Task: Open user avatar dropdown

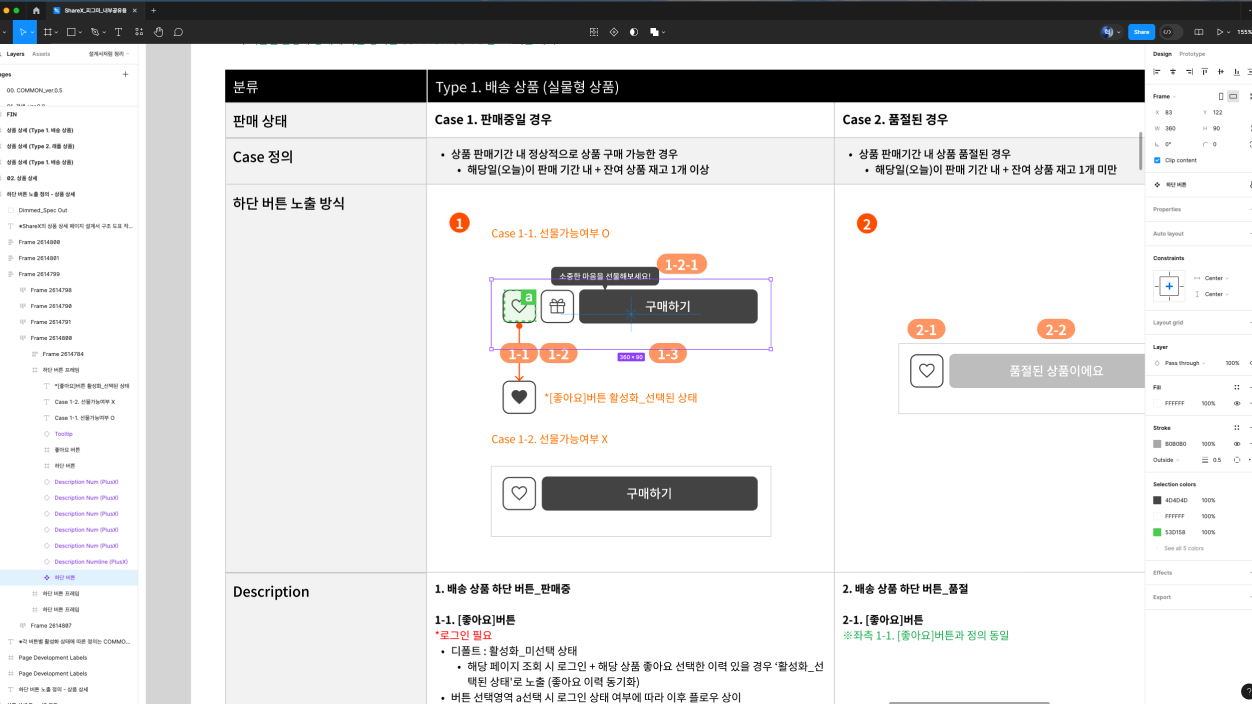Action: click(x=1110, y=32)
